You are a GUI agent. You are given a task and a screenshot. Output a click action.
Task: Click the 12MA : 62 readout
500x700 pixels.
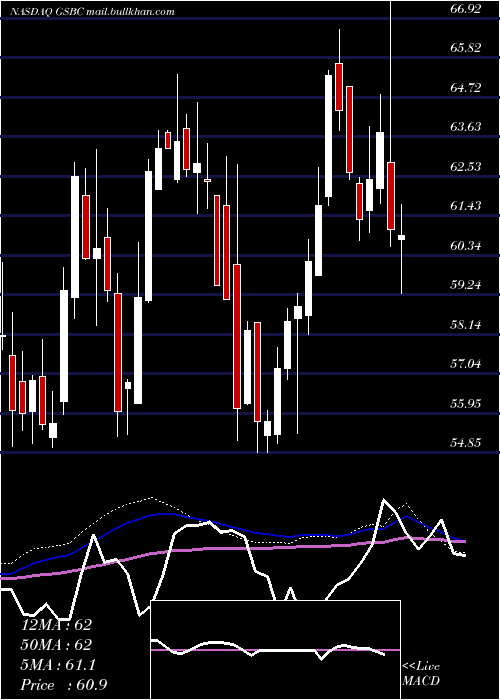coord(57,625)
